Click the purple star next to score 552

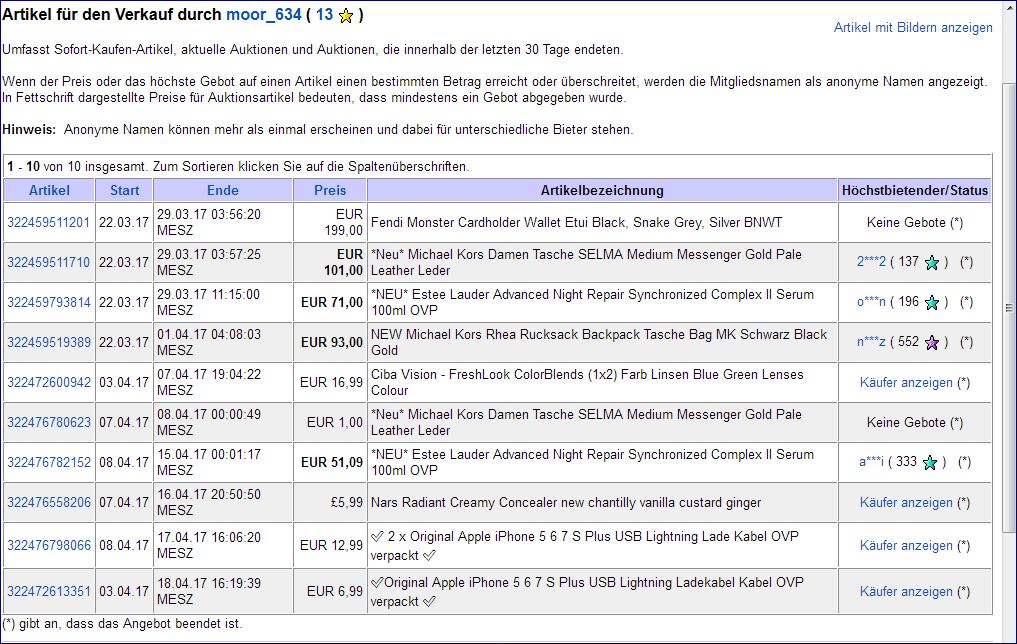932,342
